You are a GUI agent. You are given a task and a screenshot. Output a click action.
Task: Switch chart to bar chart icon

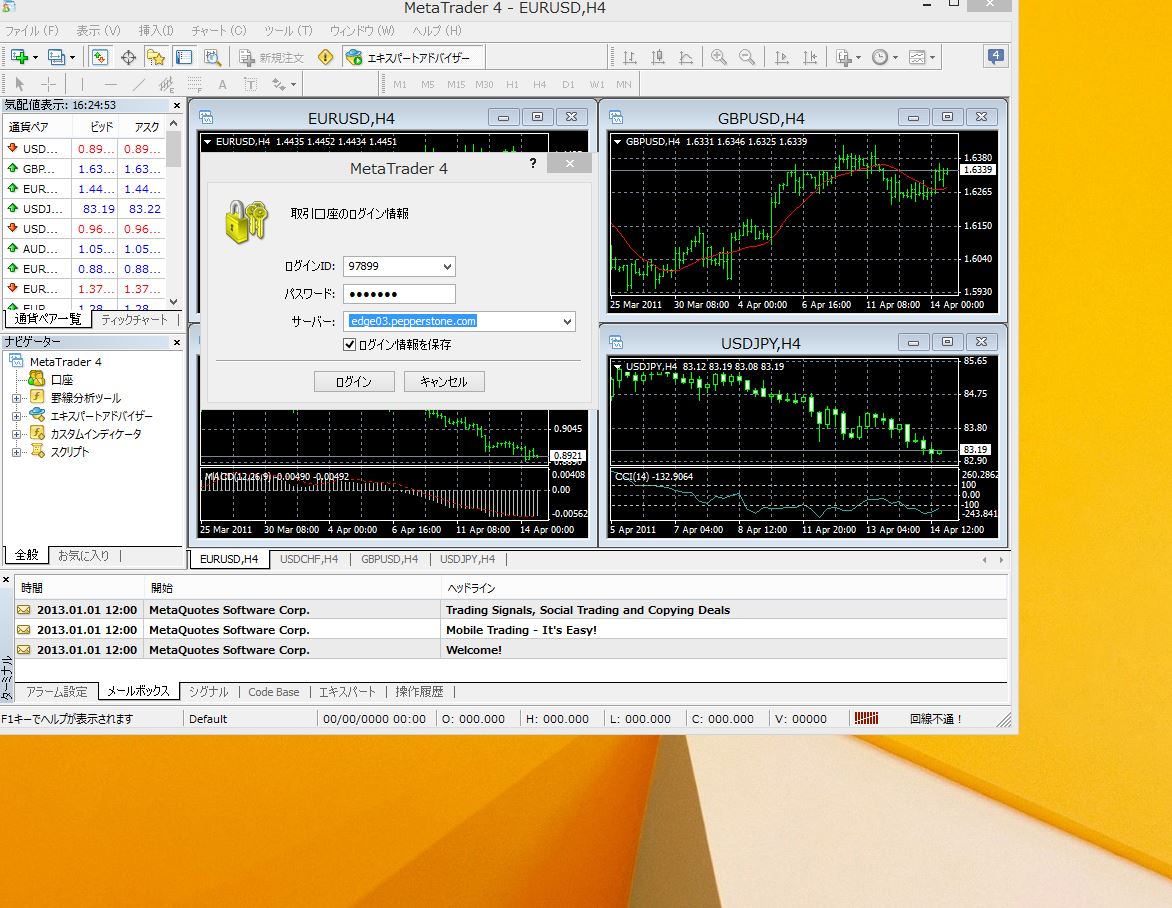click(630, 58)
